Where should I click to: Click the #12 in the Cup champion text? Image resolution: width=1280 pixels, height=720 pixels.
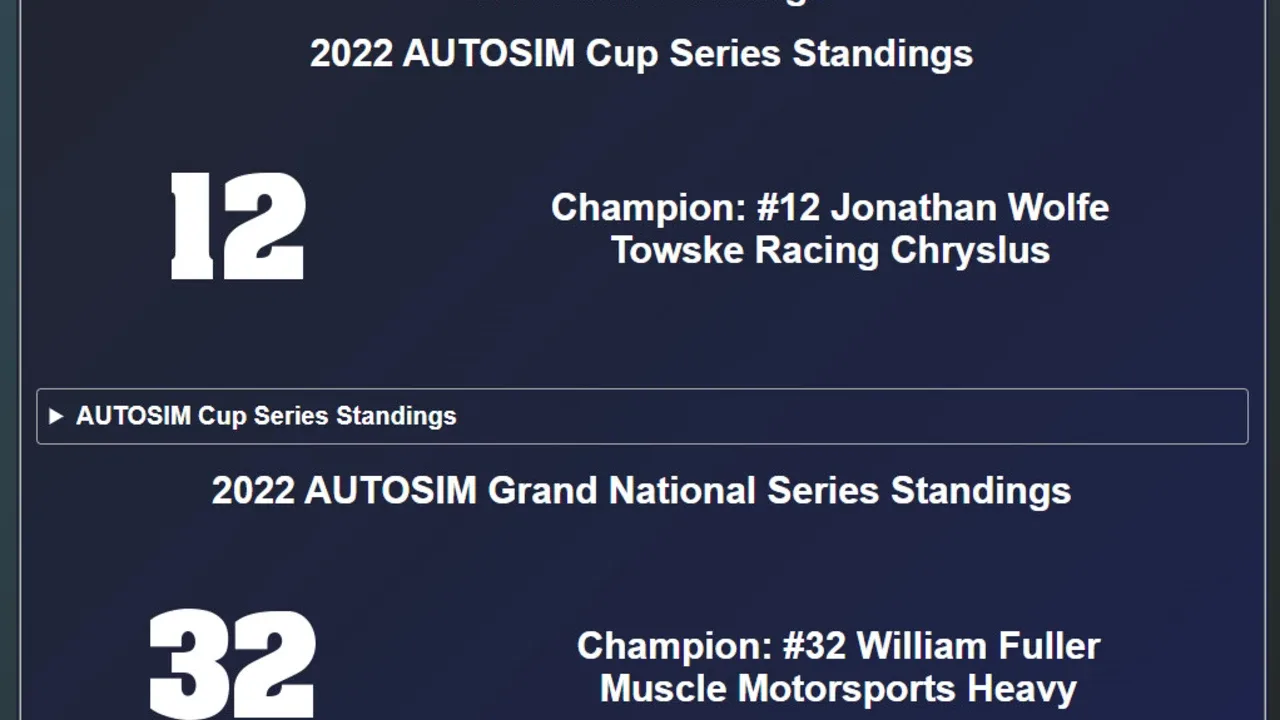pyautogui.click(x=788, y=208)
